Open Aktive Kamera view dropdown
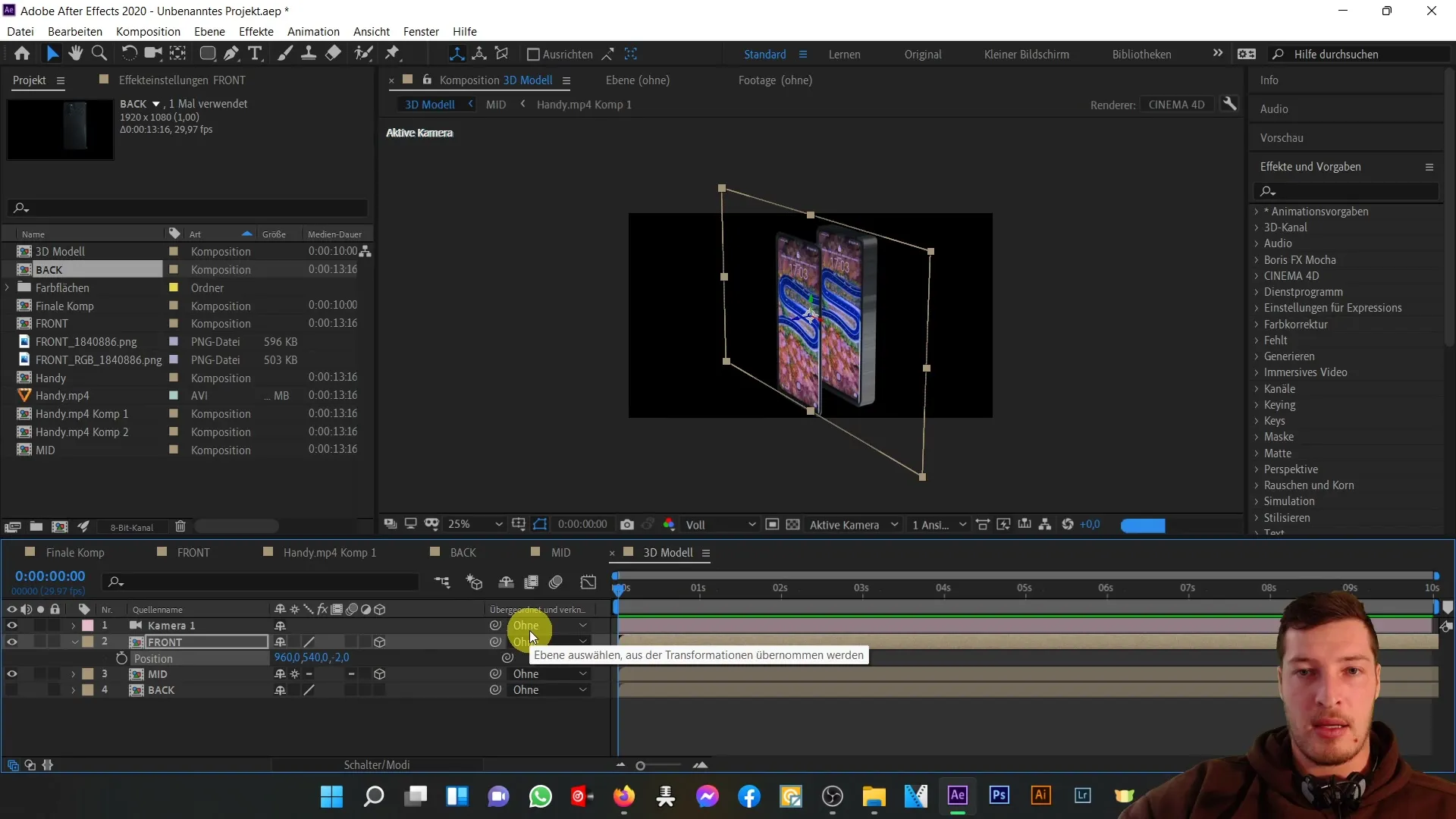This screenshot has width=1456, height=819. pyautogui.click(x=853, y=525)
